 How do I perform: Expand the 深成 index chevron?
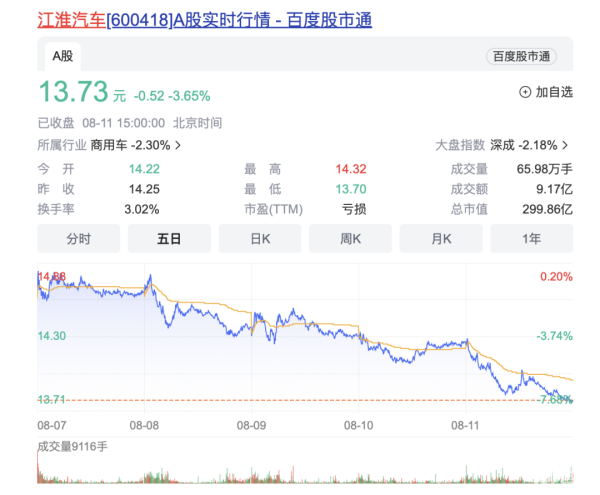click(567, 145)
